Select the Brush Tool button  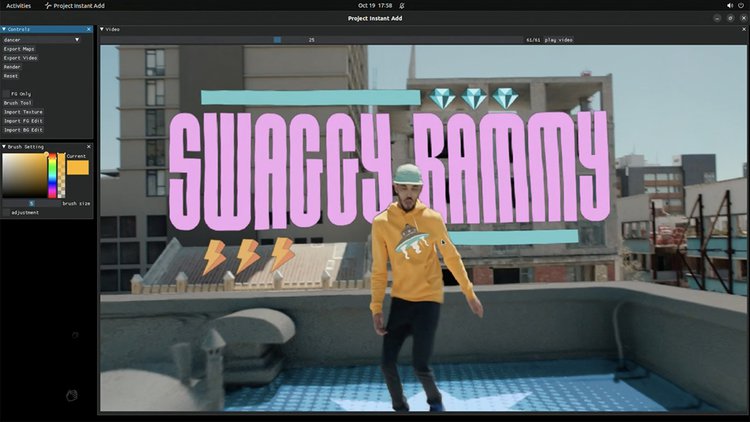pos(17,103)
